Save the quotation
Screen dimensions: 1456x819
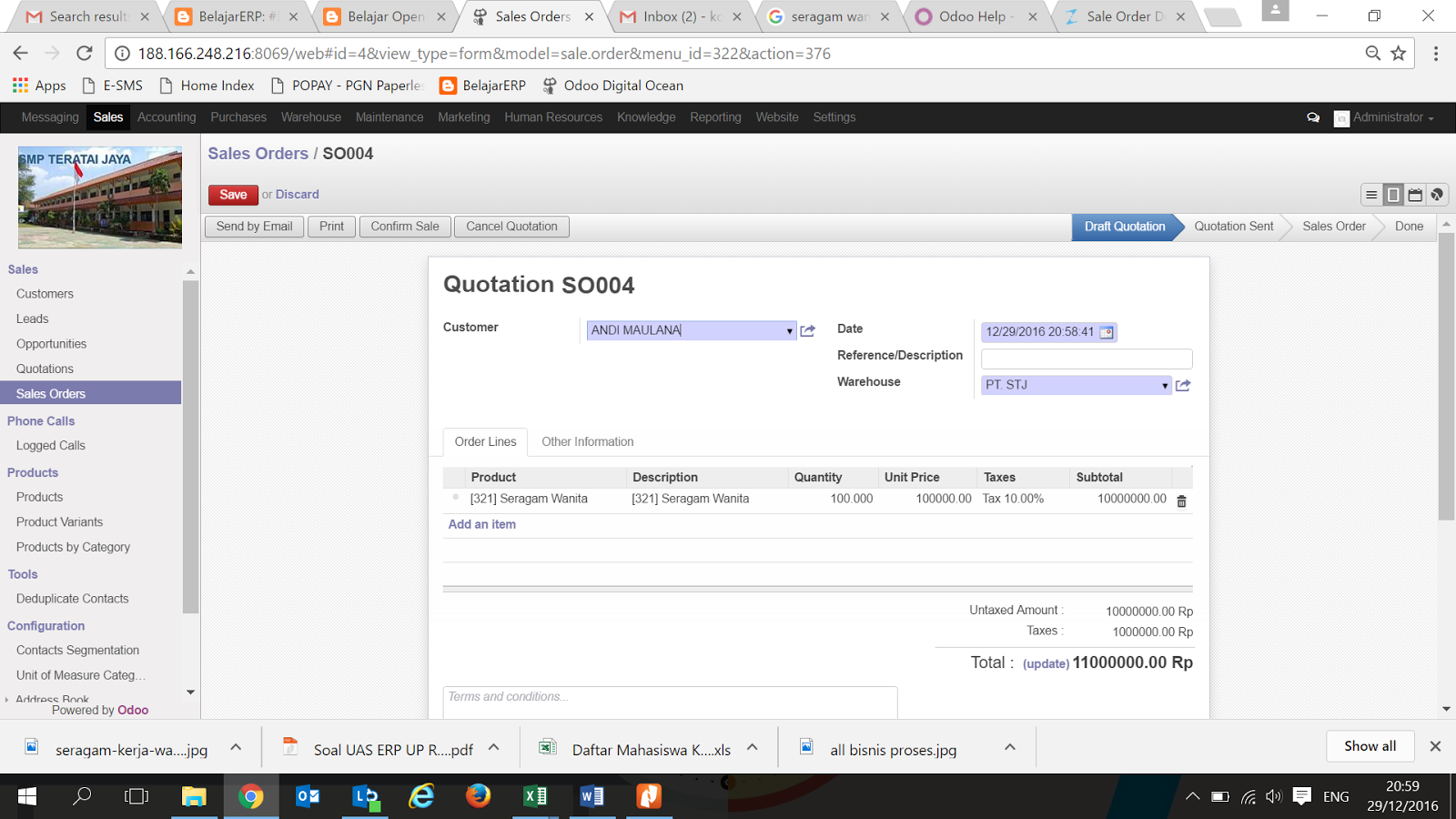(x=233, y=195)
